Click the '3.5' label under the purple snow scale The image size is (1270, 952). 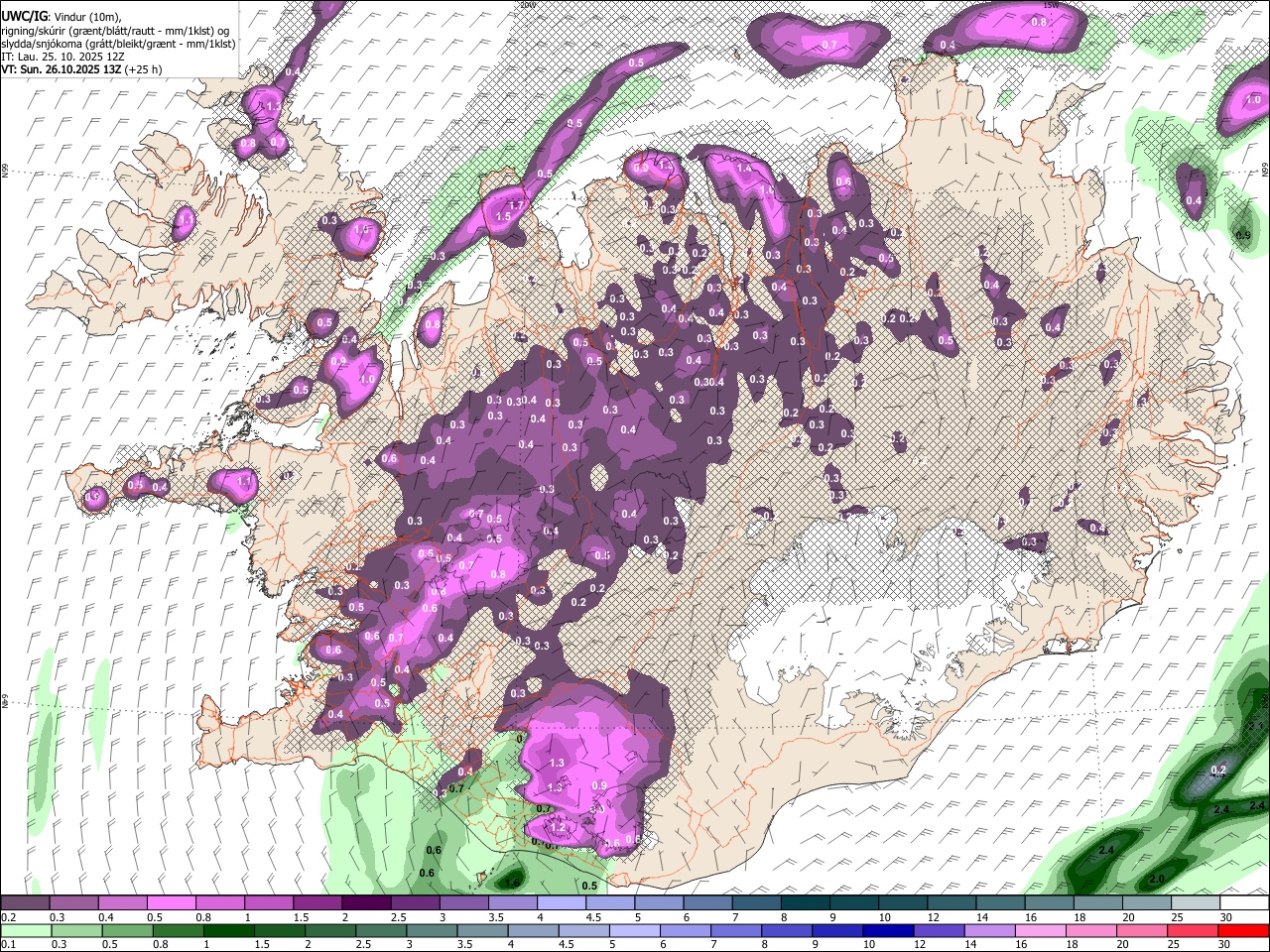click(496, 917)
